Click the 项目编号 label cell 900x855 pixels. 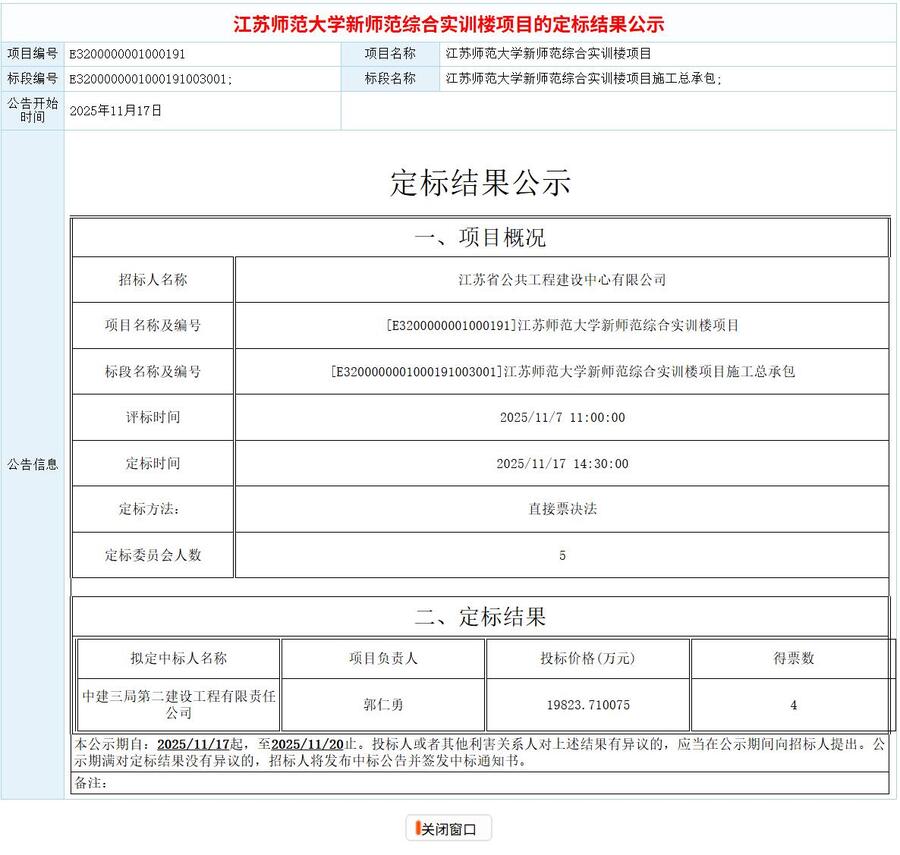[32, 55]
